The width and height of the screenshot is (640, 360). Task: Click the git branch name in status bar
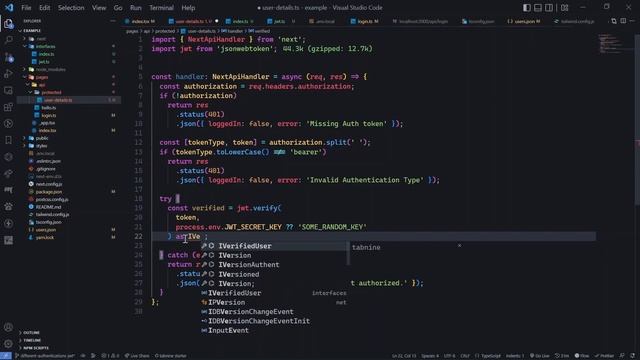45,356
